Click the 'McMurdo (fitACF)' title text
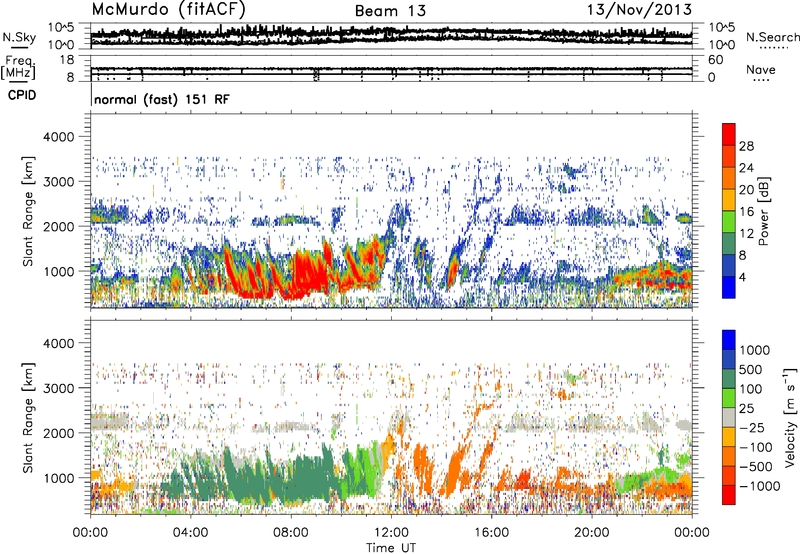 (169, 10)
